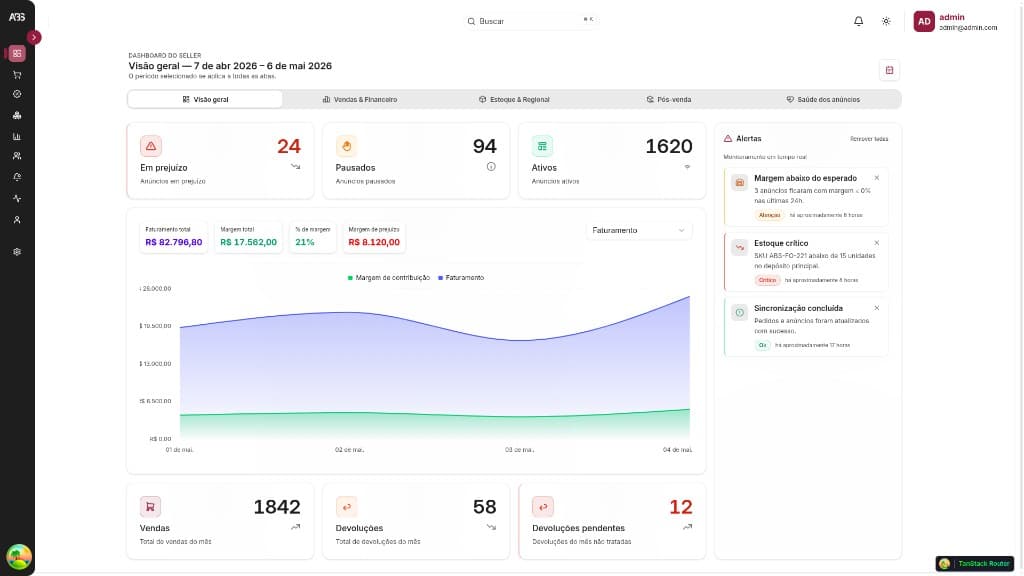Click the 21% margin value
This screenshot has width=1024, height=576.
pos(305,242)
